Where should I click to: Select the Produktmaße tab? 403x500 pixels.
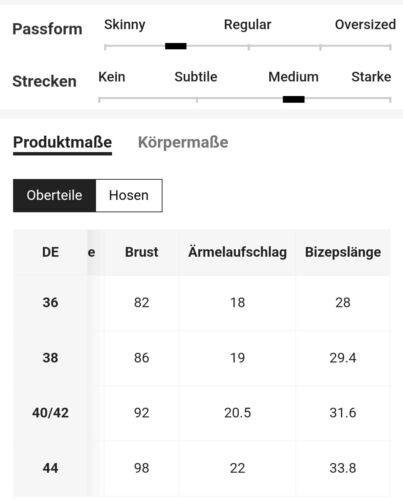point(62,143)
